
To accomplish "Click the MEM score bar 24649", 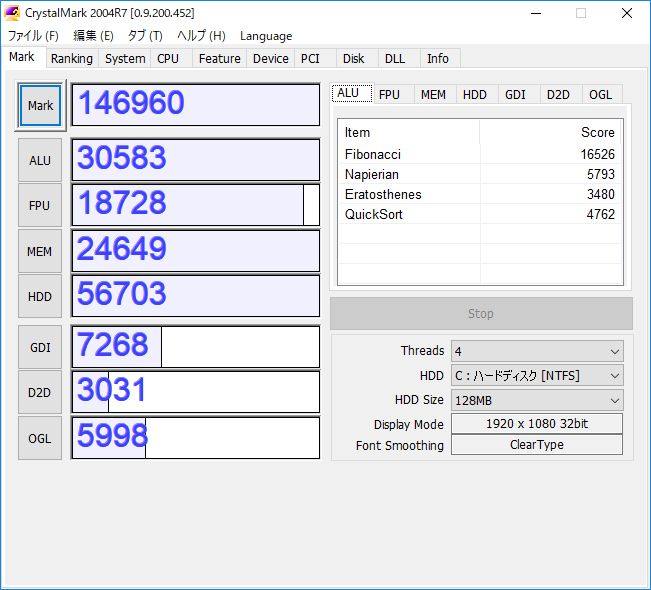I will tap(196, 251).
